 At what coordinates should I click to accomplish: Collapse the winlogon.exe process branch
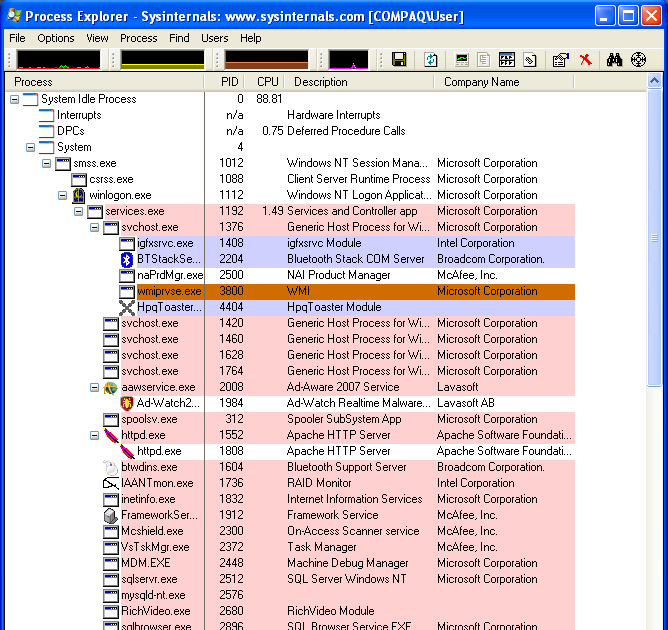[63, 195]
